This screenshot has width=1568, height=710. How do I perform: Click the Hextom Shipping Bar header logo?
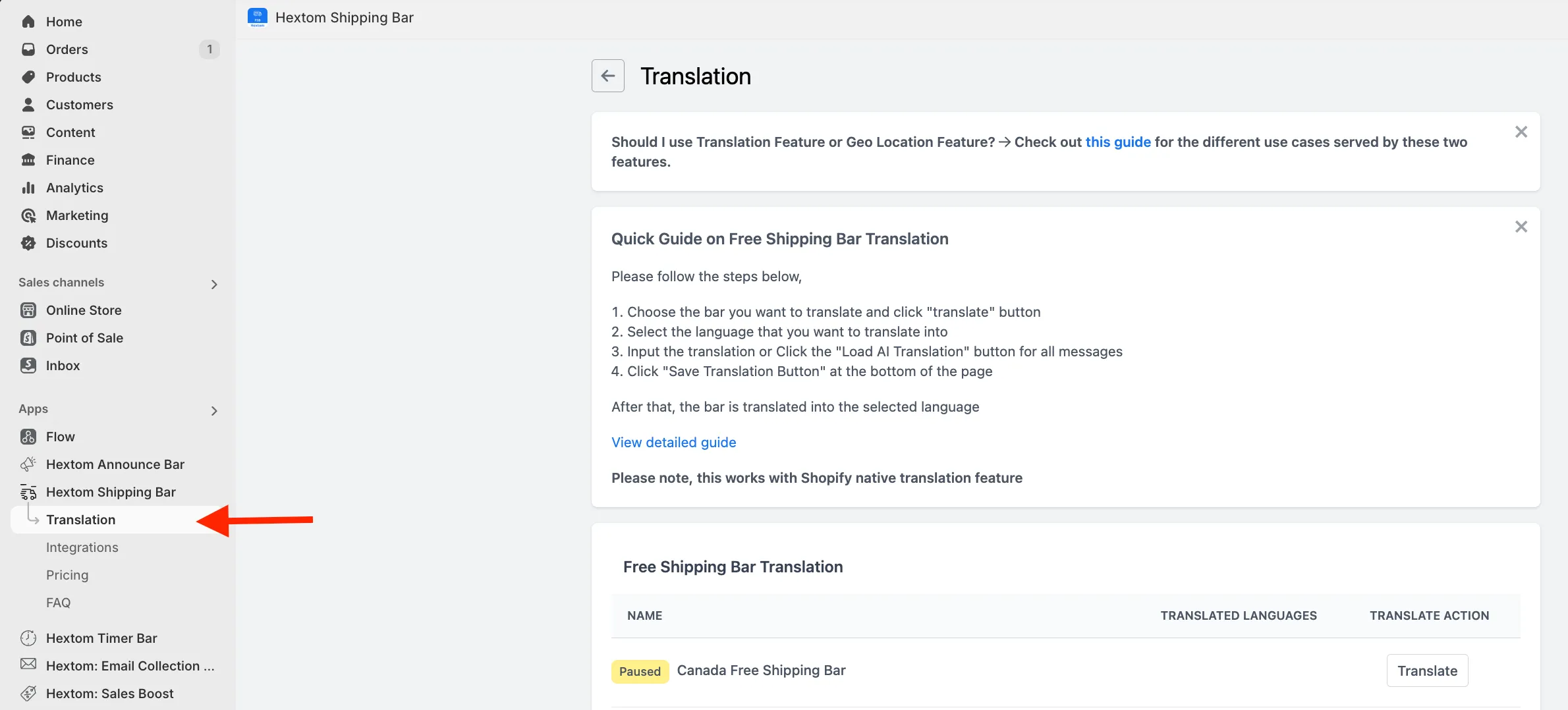(x=258, y=18)
